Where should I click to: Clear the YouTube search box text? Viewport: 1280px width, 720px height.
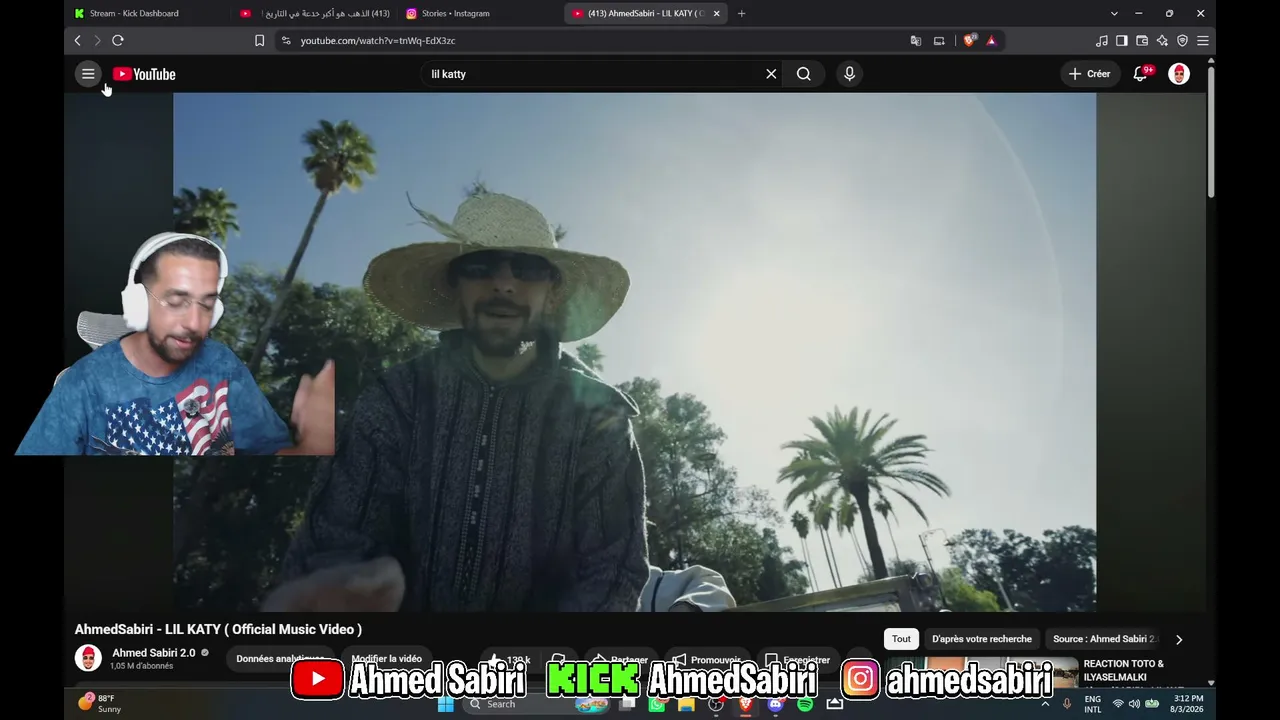[x=771, y=74]
